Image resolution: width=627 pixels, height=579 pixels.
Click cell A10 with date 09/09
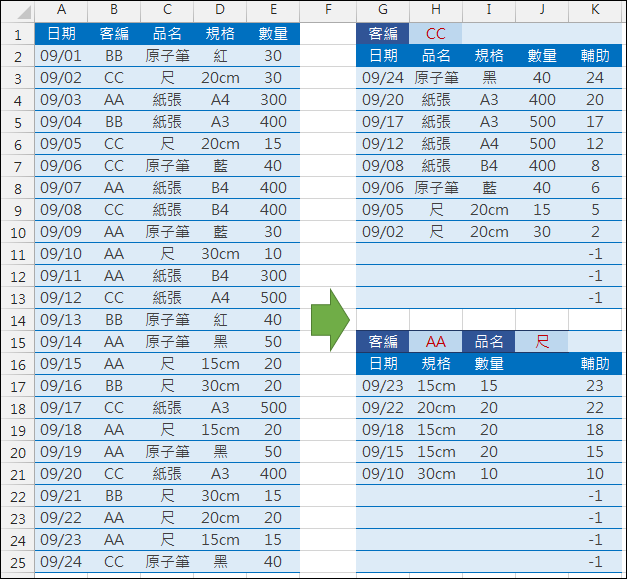(x=61, y=232)
